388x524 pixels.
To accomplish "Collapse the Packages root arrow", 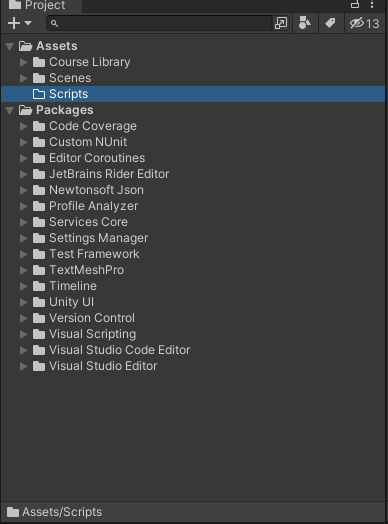I will click(10, 110).
